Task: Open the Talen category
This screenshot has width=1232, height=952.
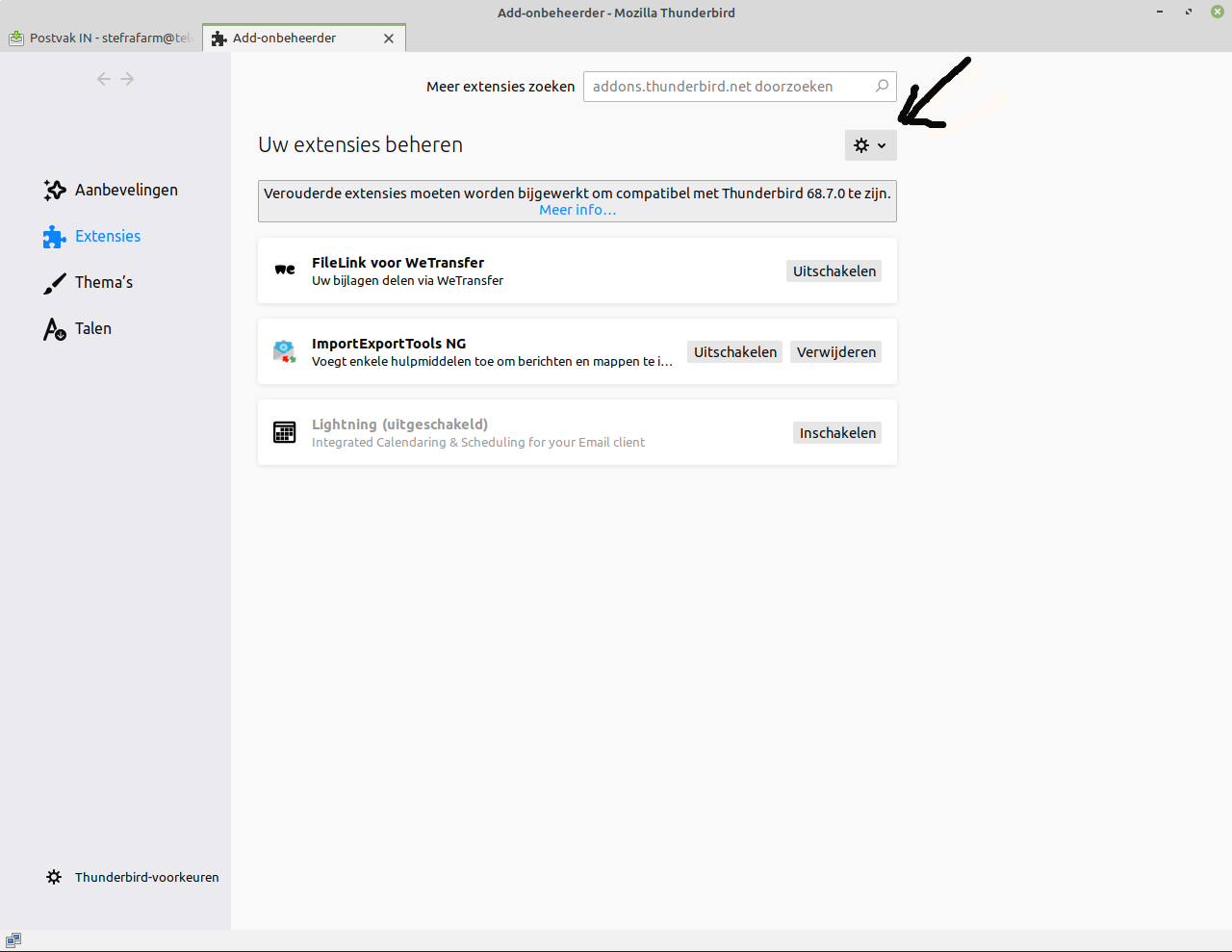Action: click(x=78, y=329)
